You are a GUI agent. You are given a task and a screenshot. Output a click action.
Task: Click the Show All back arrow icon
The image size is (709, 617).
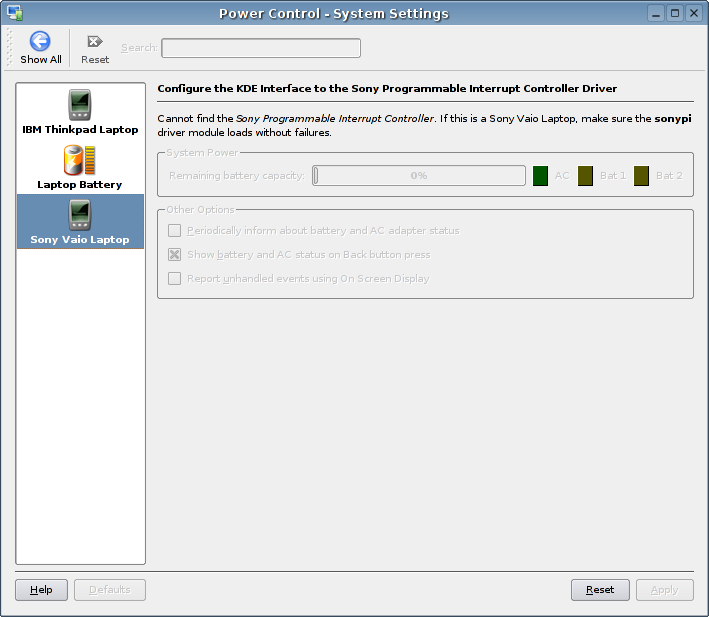coord(40,41)
